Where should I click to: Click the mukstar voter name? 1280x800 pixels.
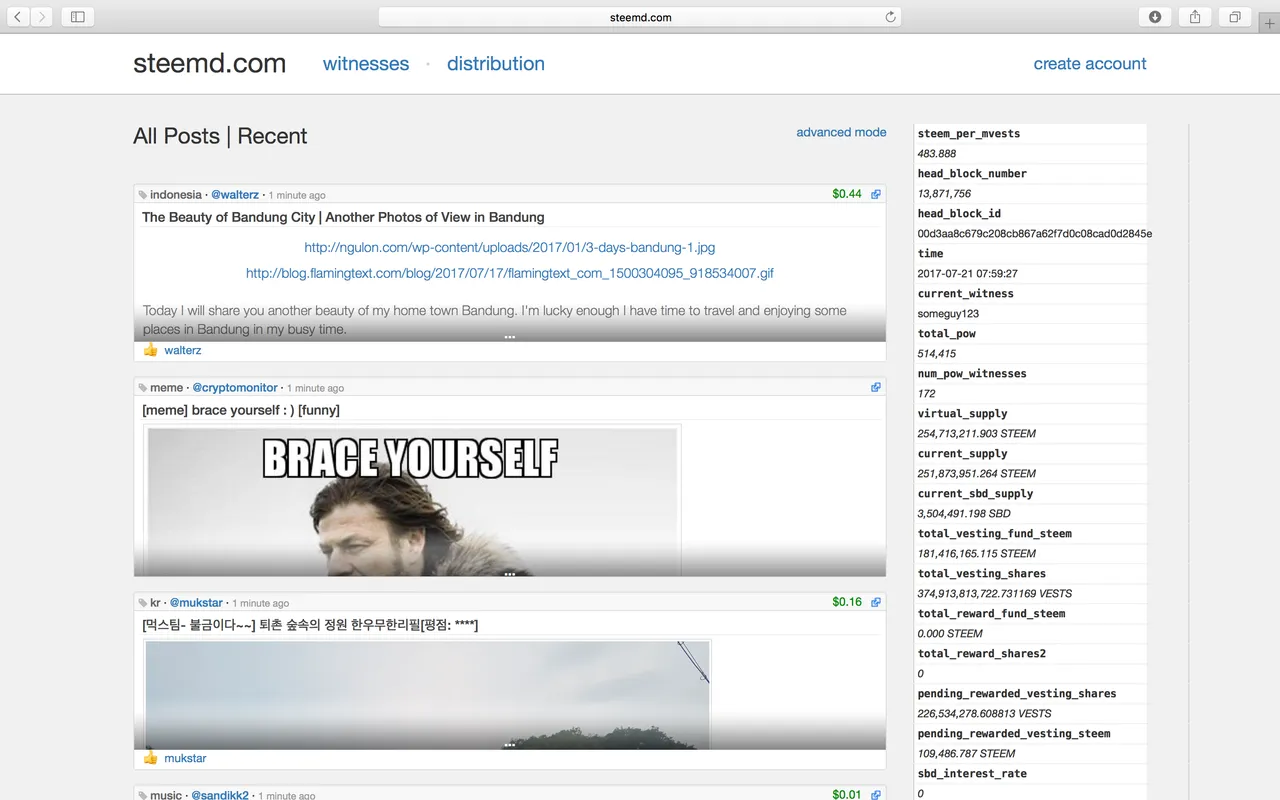click(185, 758)
